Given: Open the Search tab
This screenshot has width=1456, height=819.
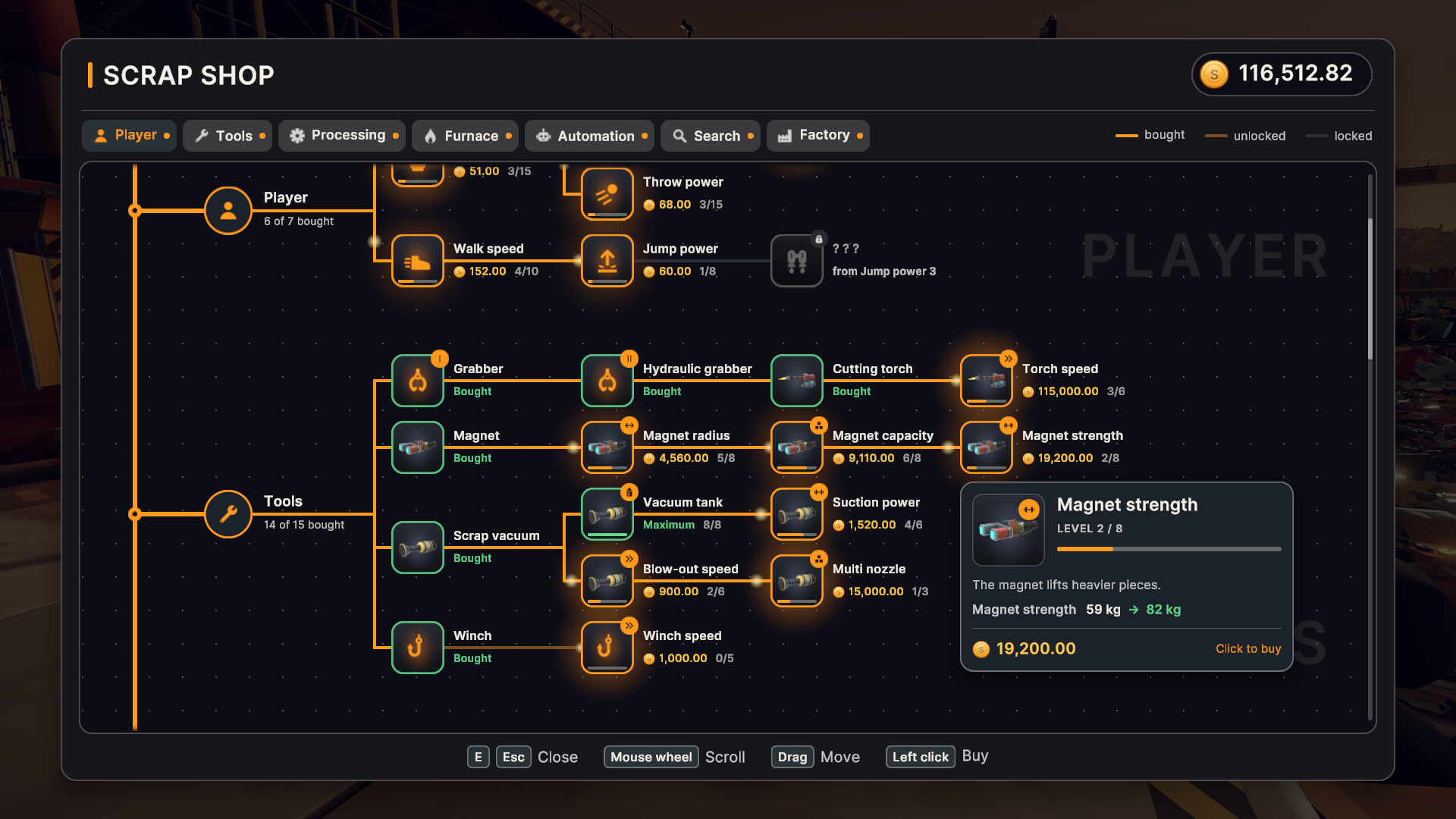Looking at the screenshot, I should [710, 136].
